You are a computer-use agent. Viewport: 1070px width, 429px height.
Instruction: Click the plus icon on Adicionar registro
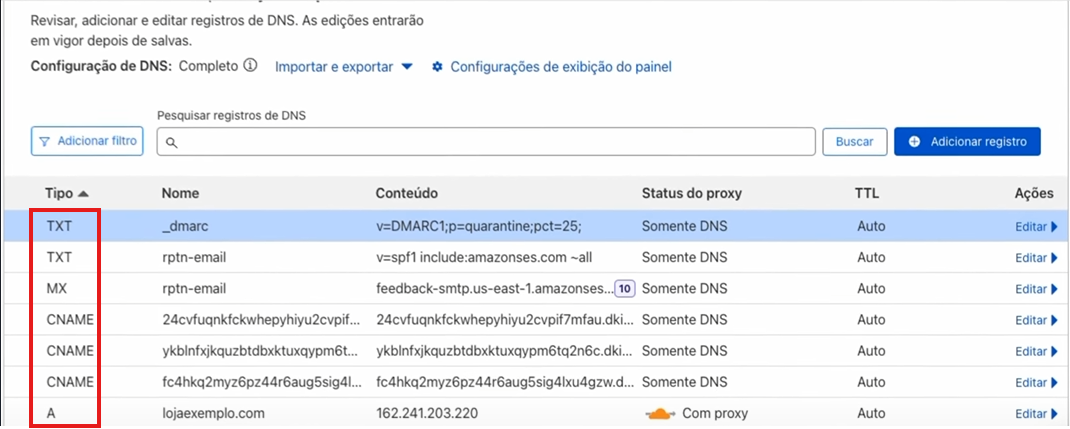tap(915, 141)
